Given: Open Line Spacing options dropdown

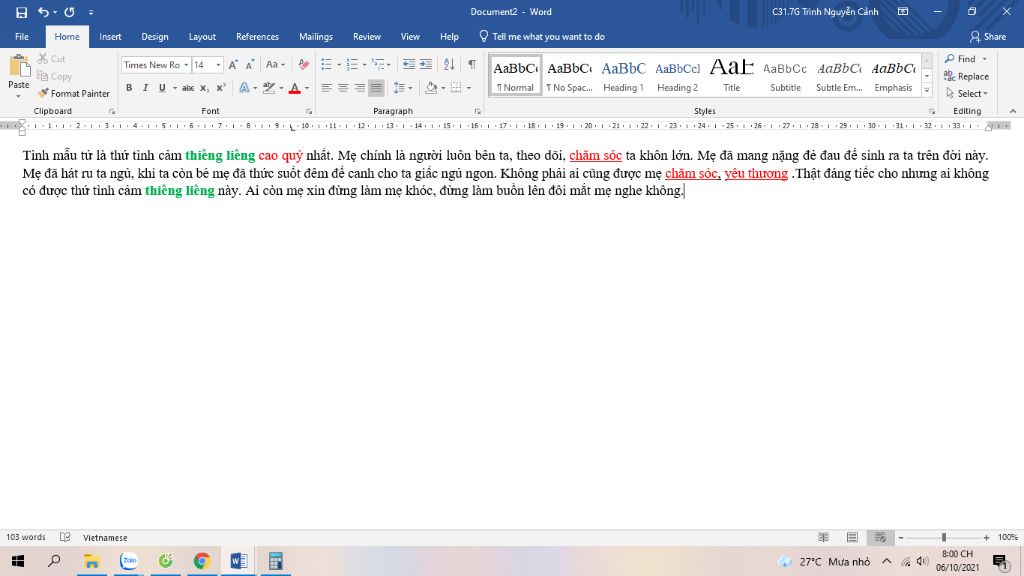Looking at the screenshot, I should [402, 88].
